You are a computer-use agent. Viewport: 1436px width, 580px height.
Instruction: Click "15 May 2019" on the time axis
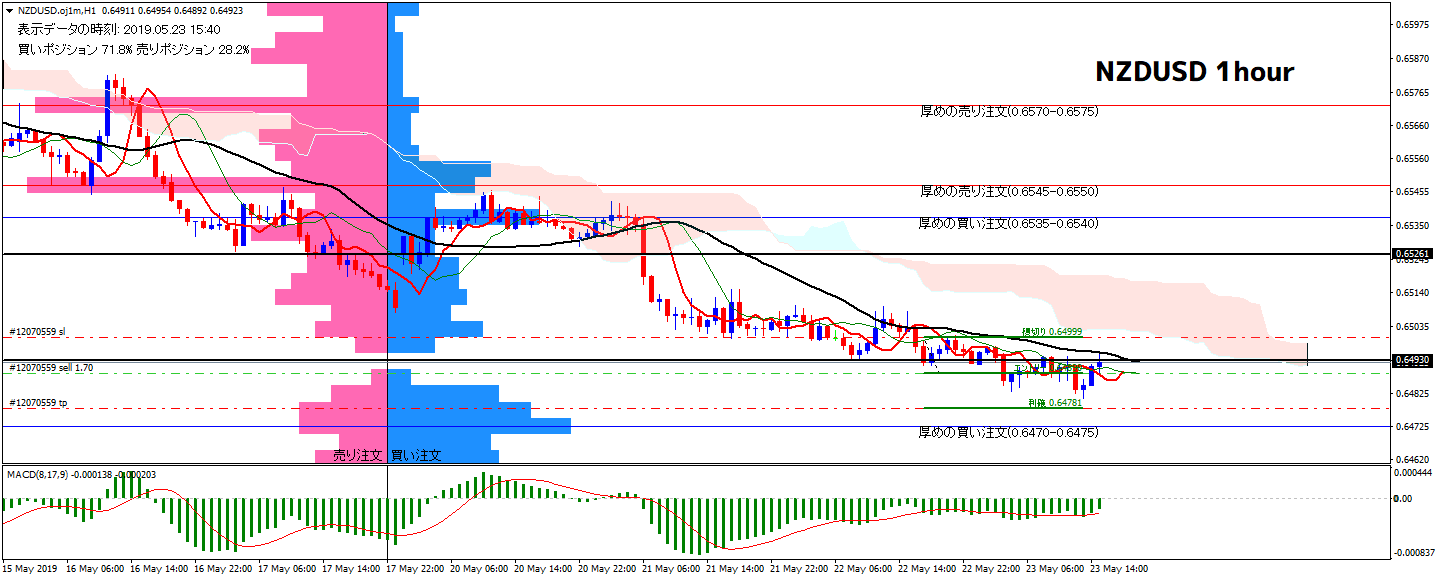(30, 569)
